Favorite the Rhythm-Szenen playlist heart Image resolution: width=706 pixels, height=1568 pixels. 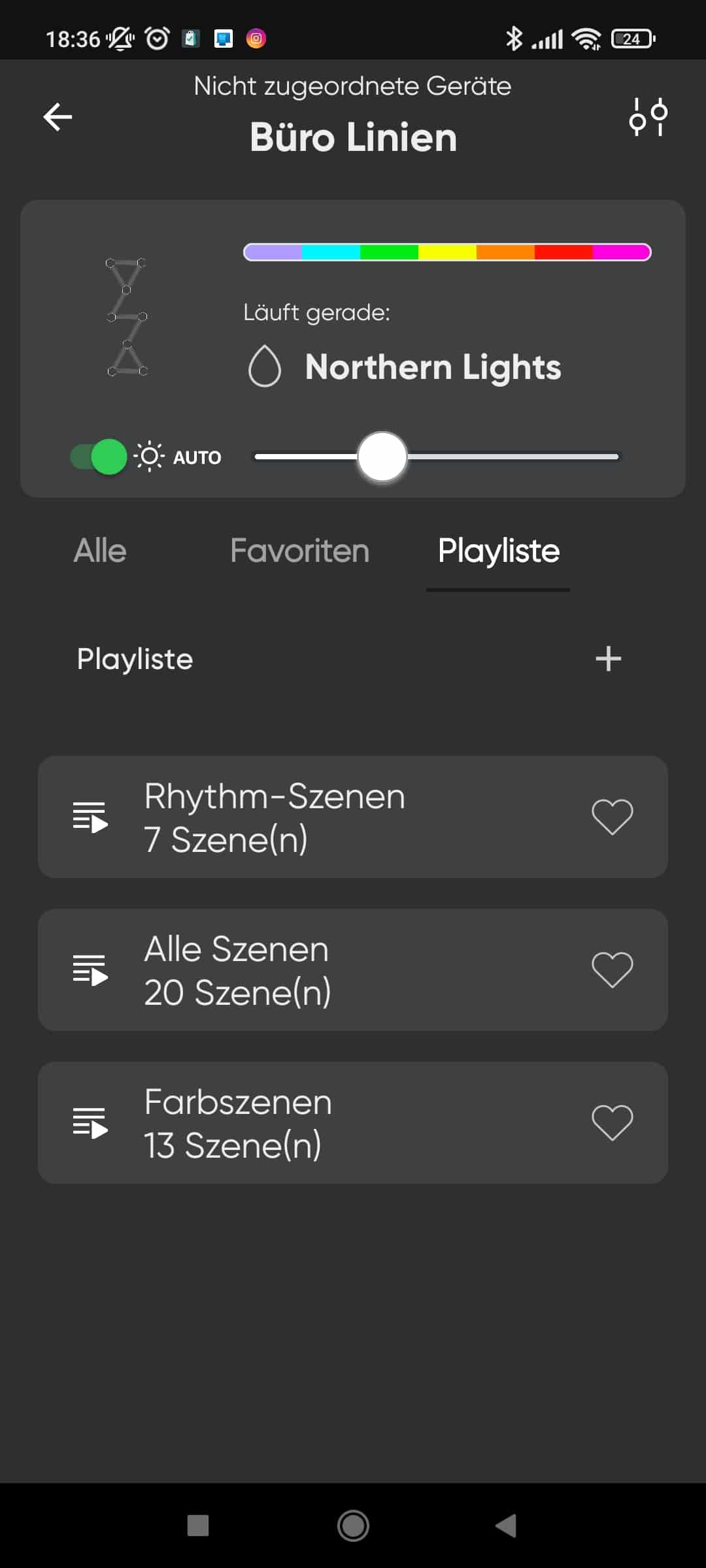point(612,817)
